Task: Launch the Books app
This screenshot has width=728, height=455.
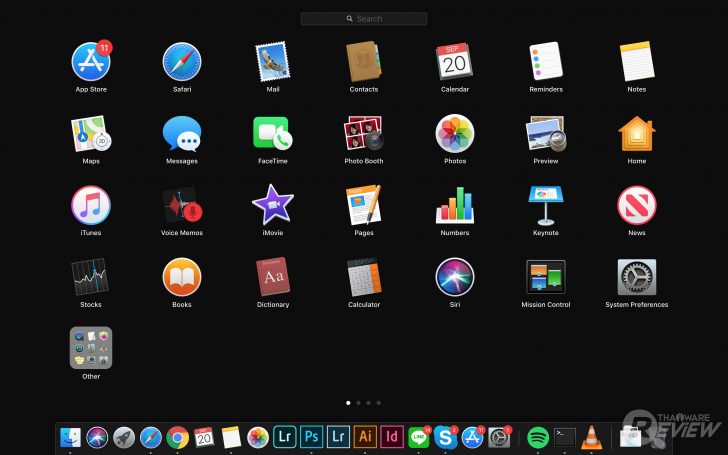Action: (x=182, y=277)
